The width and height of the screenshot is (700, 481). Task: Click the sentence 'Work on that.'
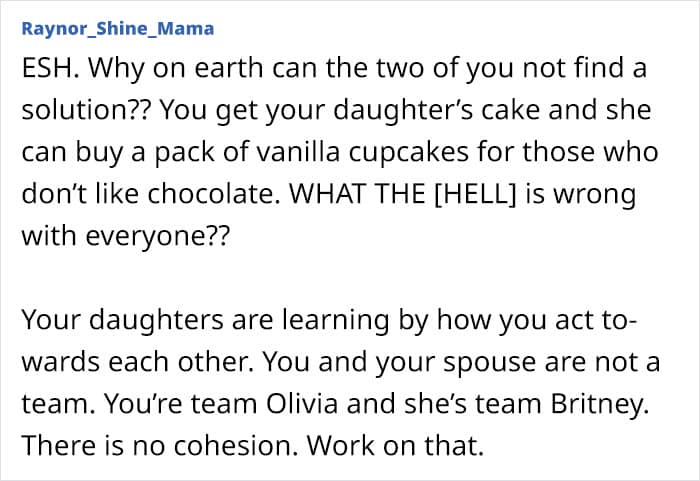(x=395, y=446)
